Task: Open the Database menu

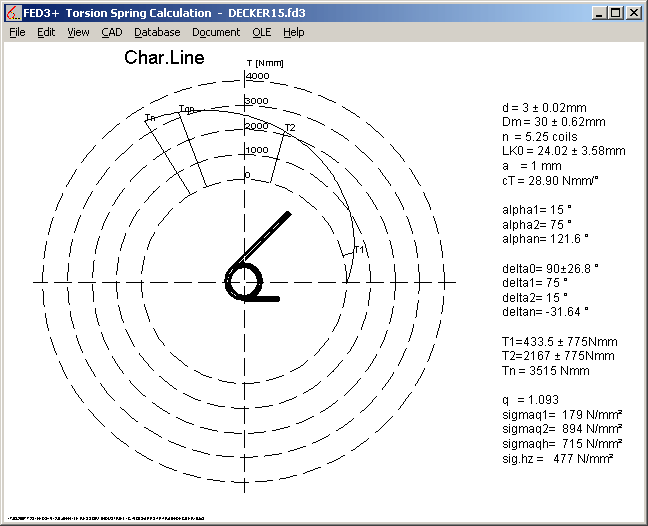Action: coord(157,32)
